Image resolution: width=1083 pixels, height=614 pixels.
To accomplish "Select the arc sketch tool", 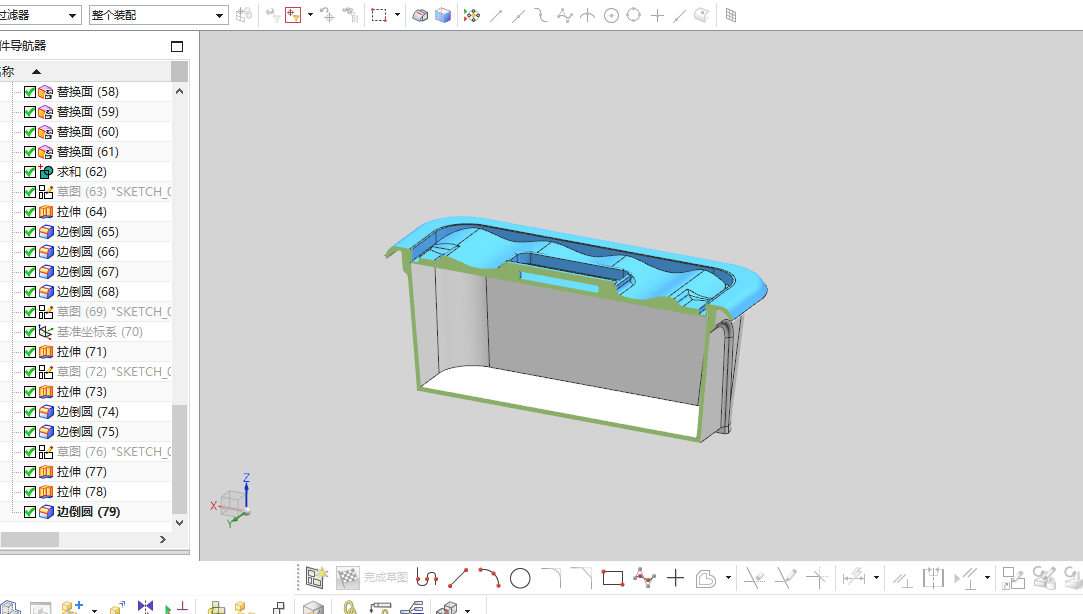I will coord(489,578).
